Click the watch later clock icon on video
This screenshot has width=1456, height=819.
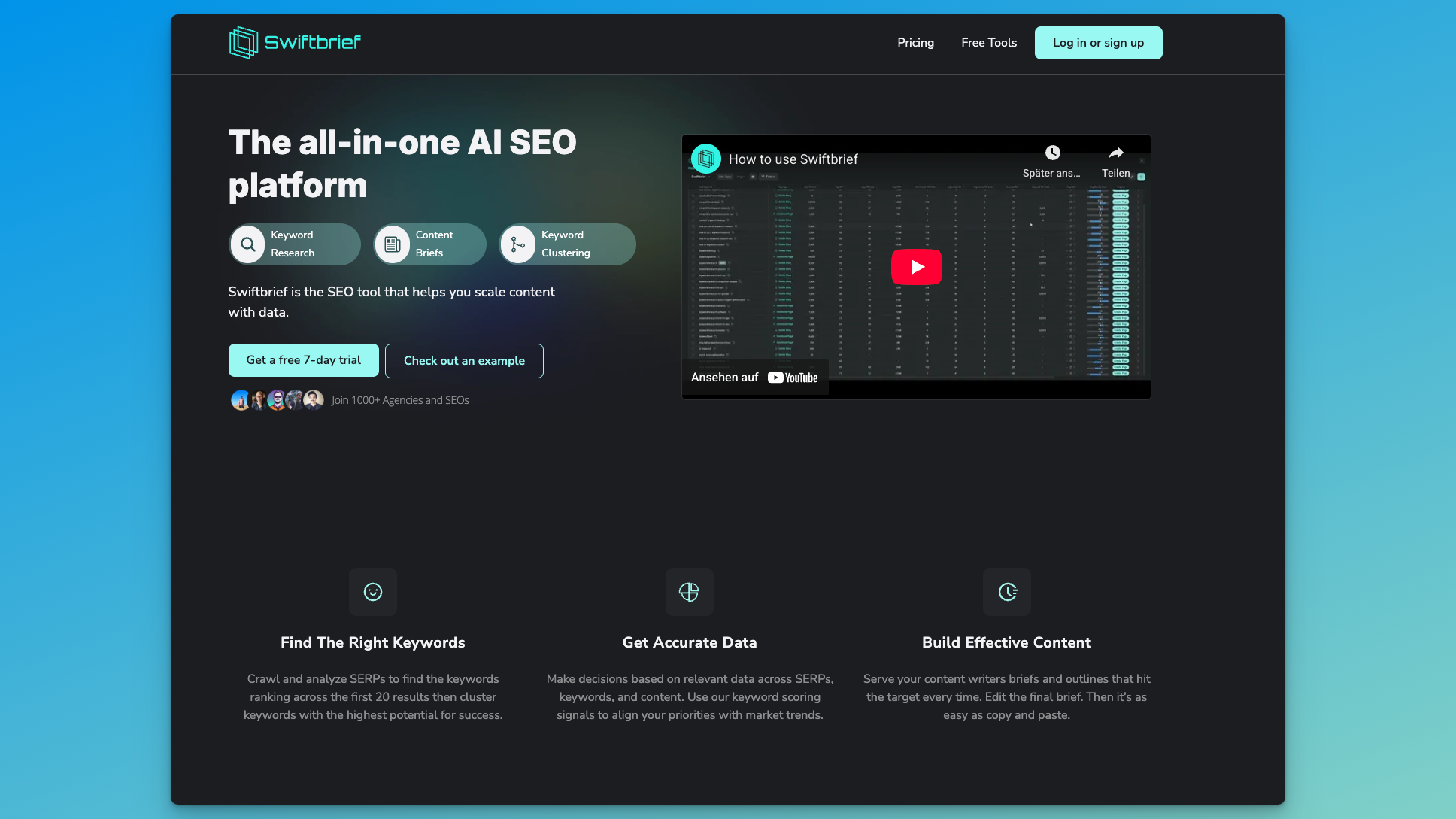(1052, 153)
